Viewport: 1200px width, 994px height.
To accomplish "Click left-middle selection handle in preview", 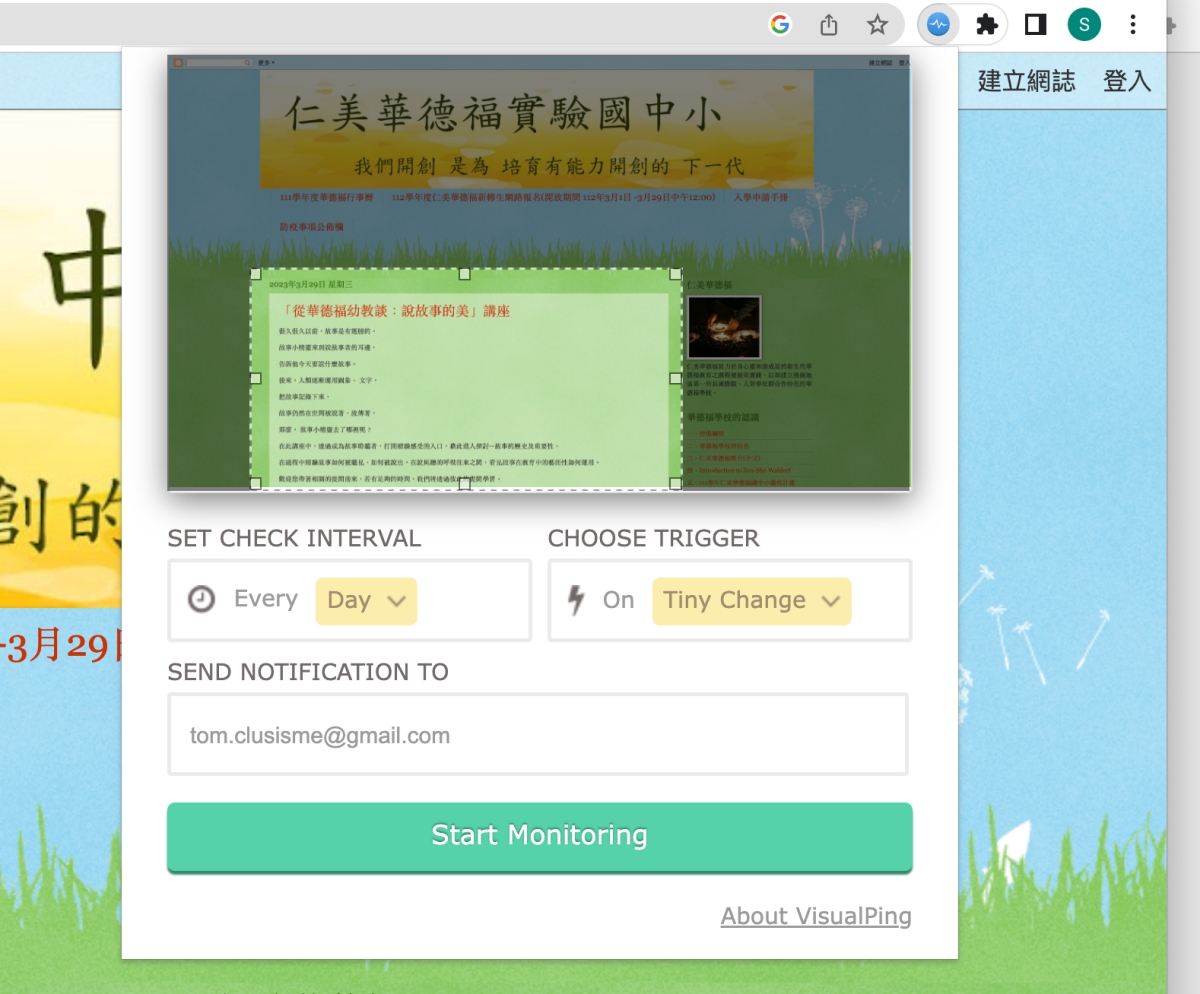I will tap(255, 378).
